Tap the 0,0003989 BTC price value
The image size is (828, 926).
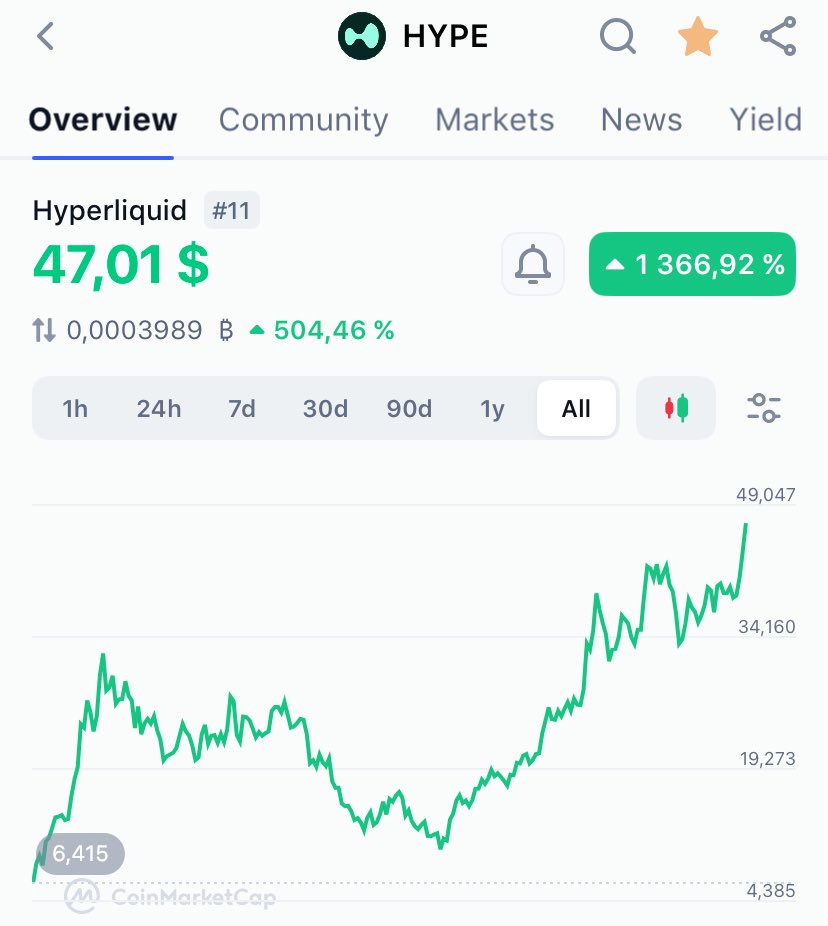coord(150,330)
